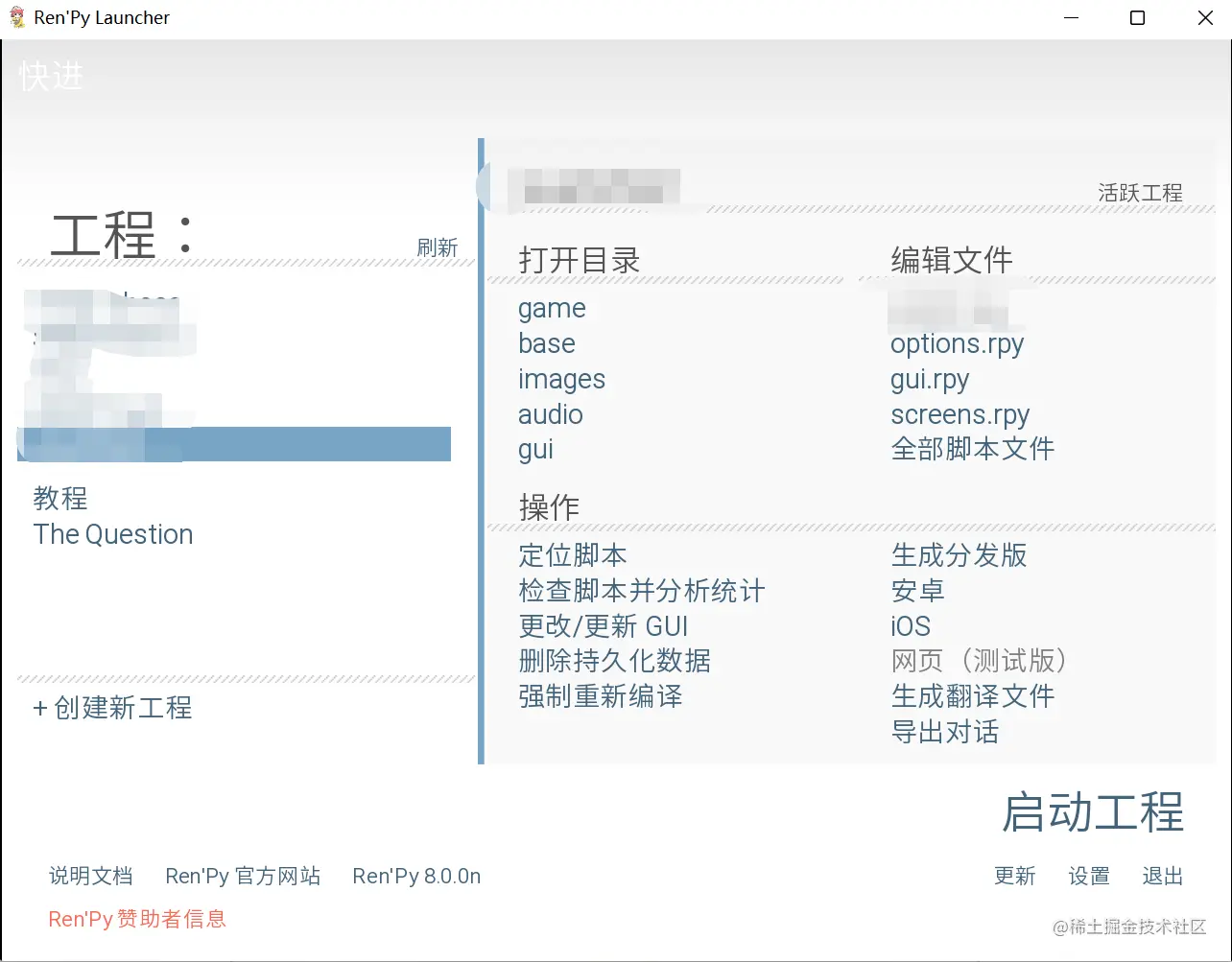Open 设置 preferences
1232x962 pixels.
(x=1089, y=876)
